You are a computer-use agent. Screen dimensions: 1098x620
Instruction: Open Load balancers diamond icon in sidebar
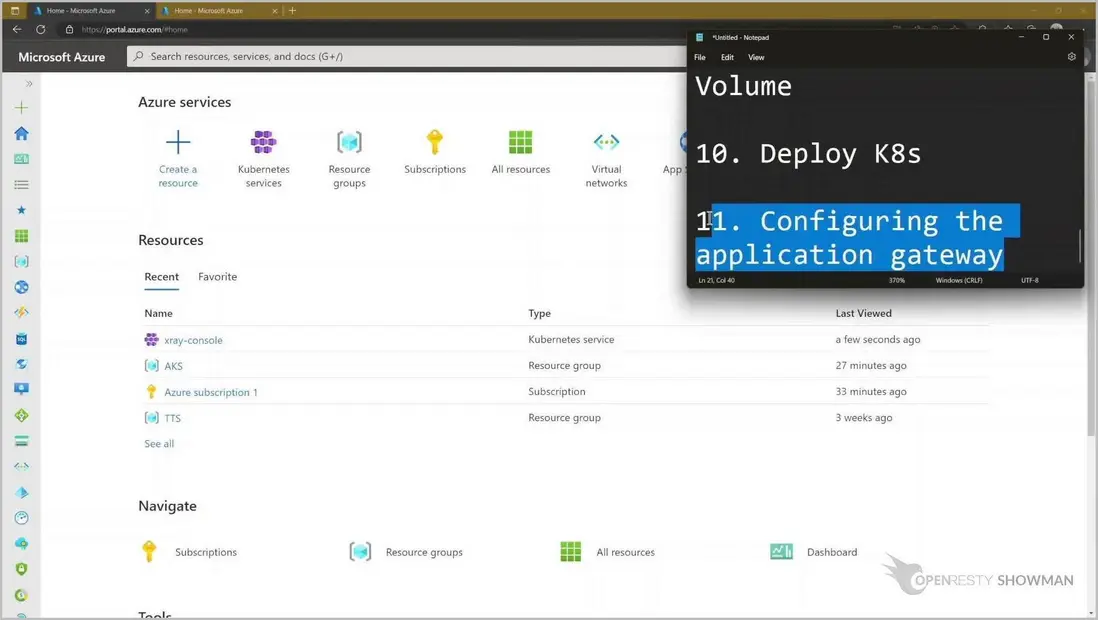click(22, 415)
